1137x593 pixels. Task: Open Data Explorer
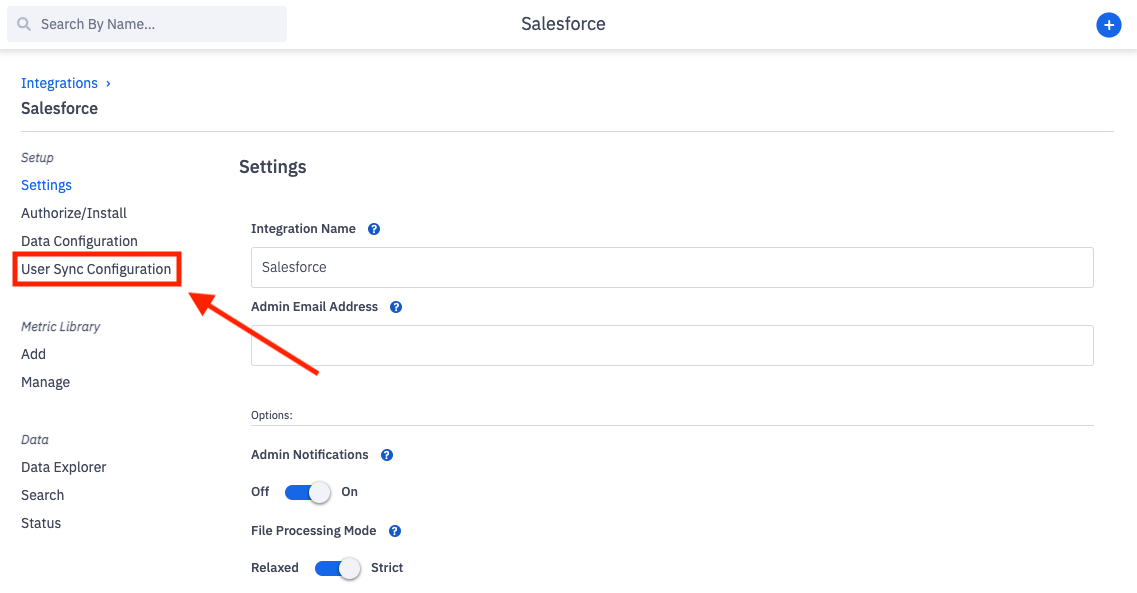click(x=63, y=467)
